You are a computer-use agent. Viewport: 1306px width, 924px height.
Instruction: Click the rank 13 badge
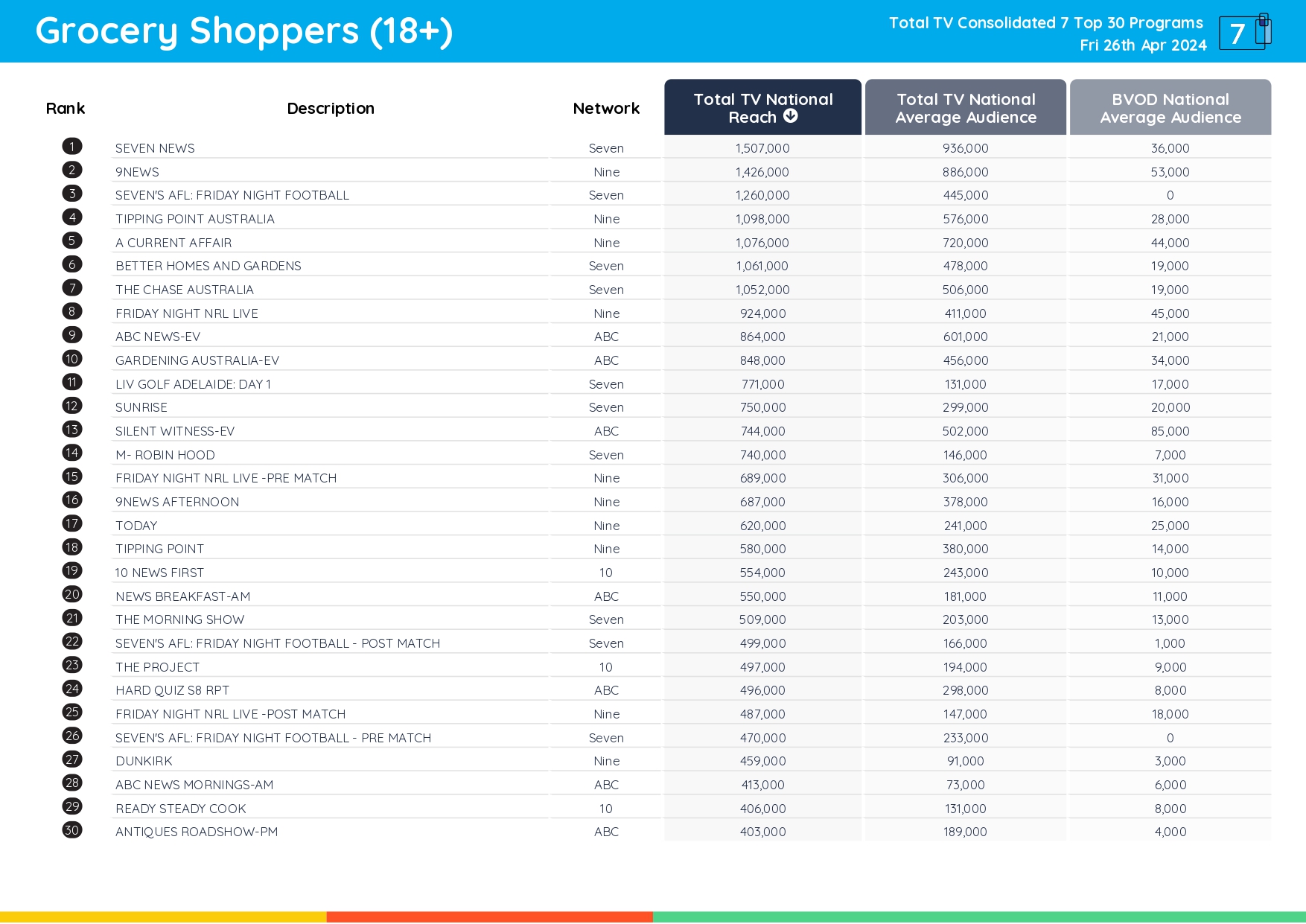[72, 429]
